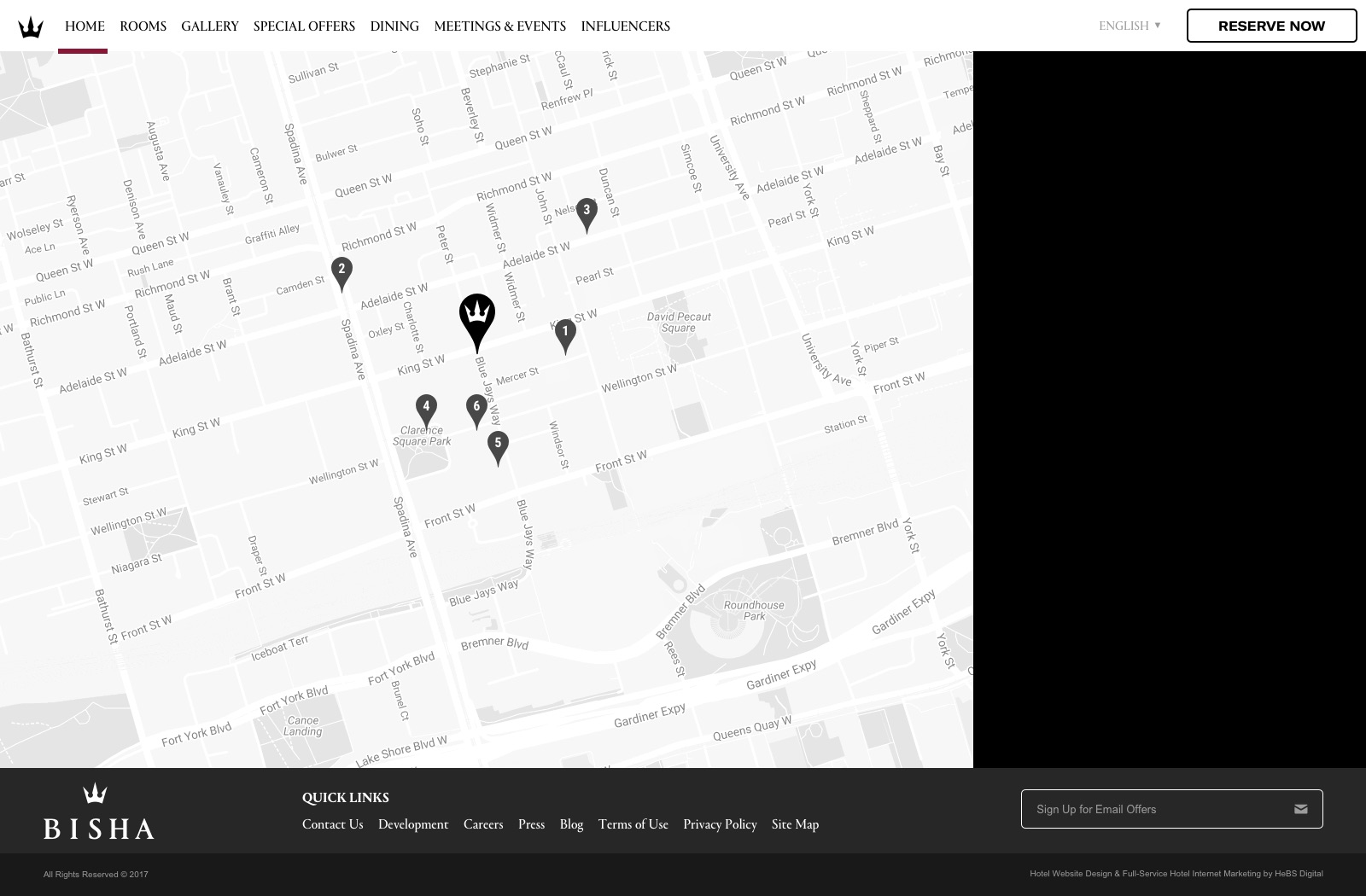This screenshot has height=896, width=1366.
Task: Select map marker number 4
Action: tap(426, 409)
